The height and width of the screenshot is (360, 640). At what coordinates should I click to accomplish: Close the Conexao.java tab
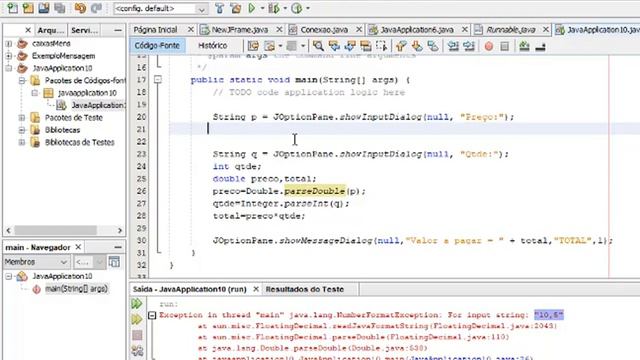359,30
